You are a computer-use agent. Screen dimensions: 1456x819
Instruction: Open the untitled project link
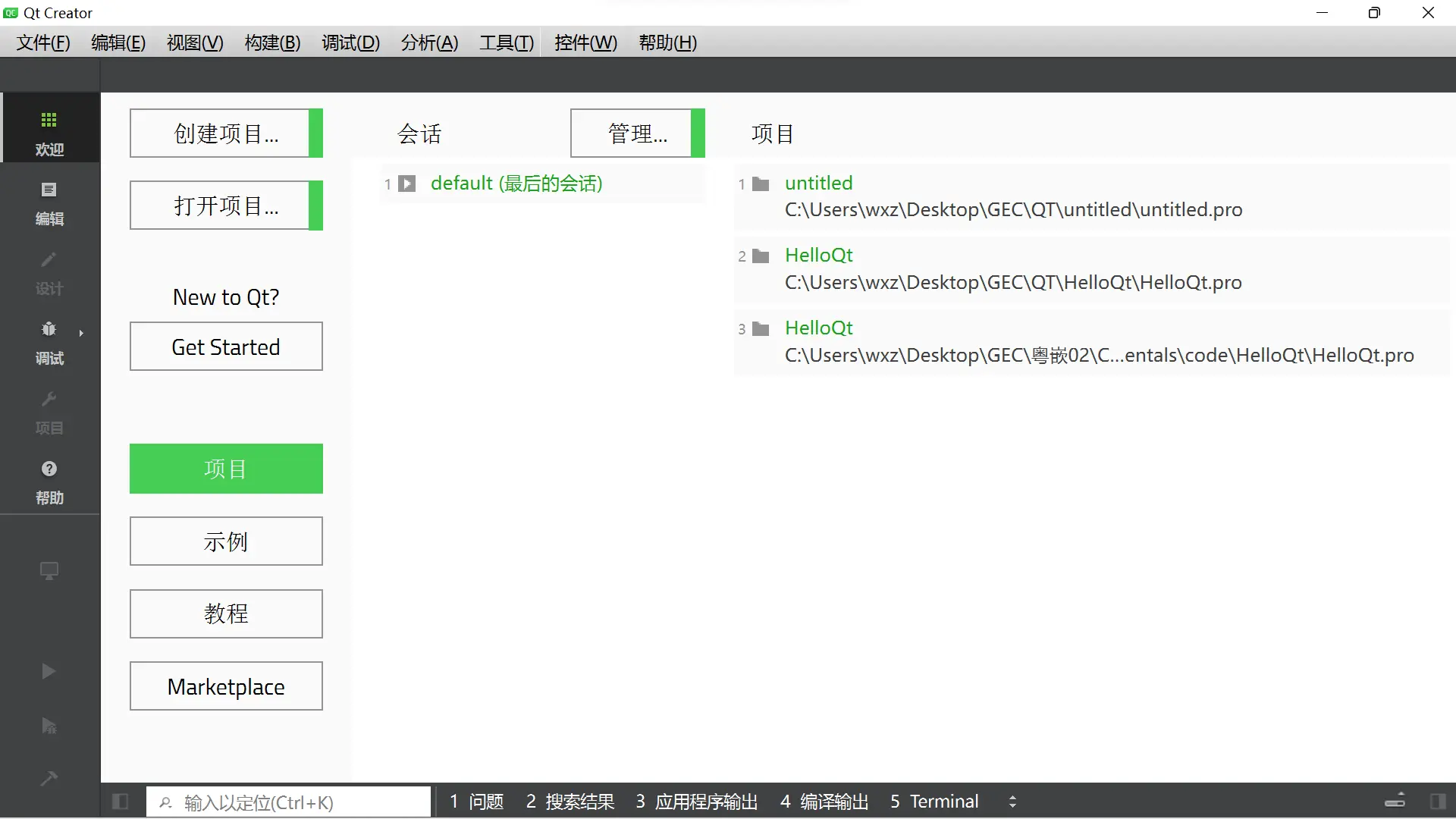pos(819,183)
